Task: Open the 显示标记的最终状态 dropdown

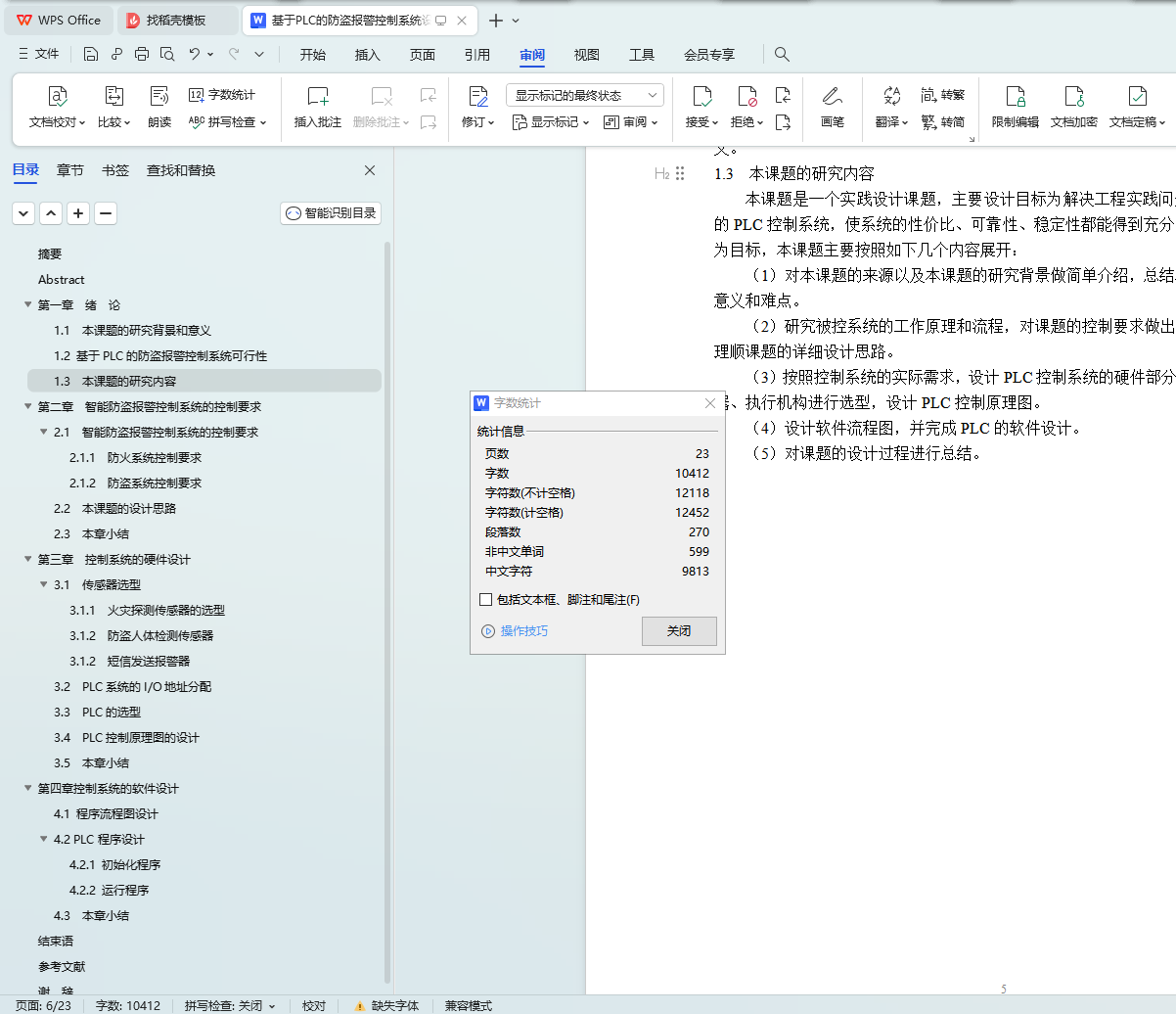Action: click(585, 95)
